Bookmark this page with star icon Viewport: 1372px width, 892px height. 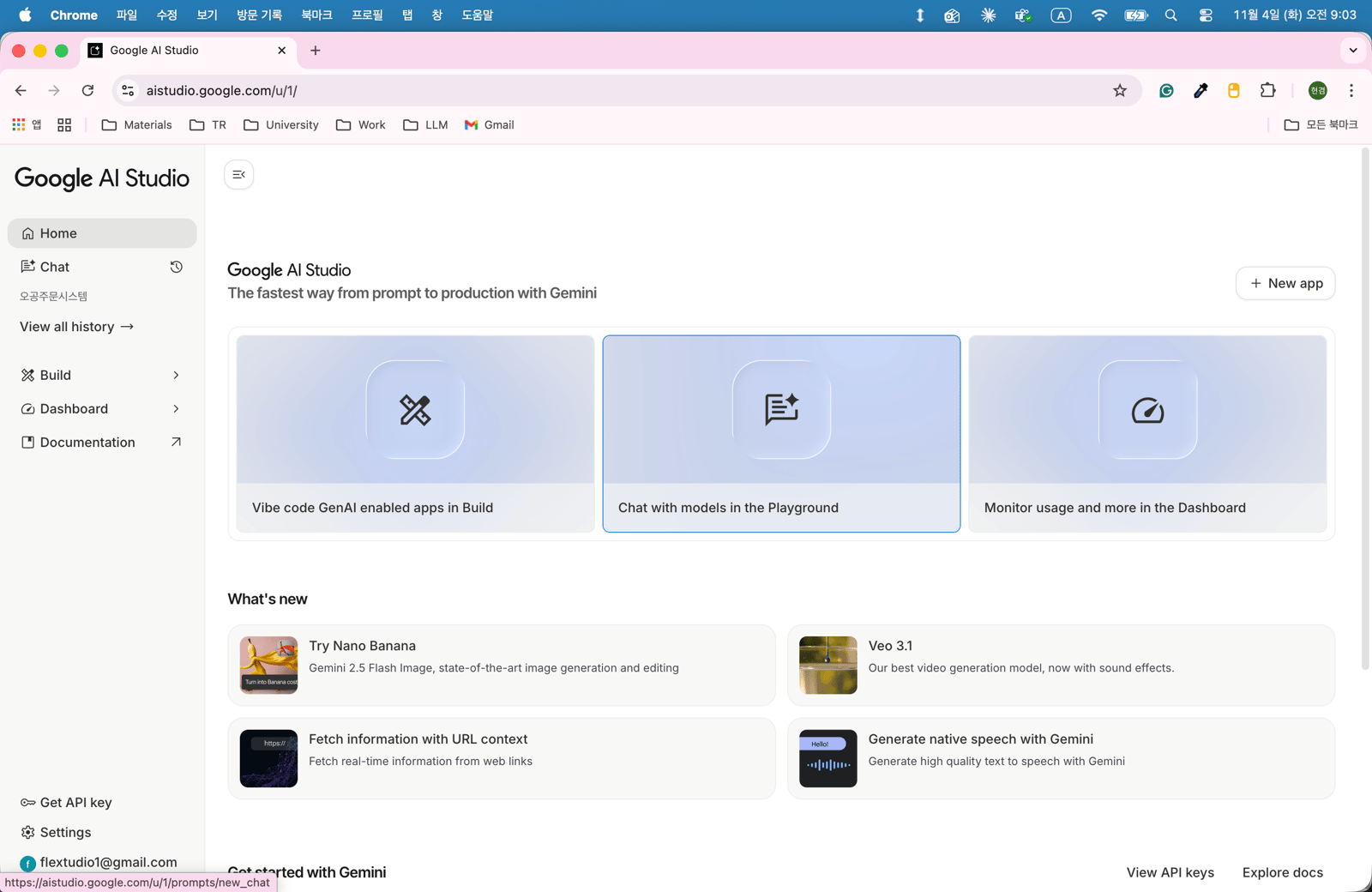click(x=1120, y=91)
